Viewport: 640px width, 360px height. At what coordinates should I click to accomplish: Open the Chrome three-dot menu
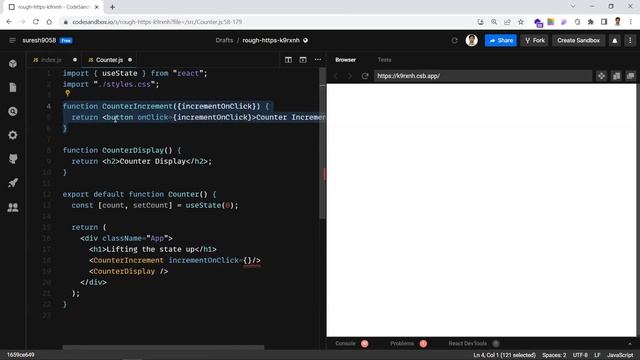(631, 22)
